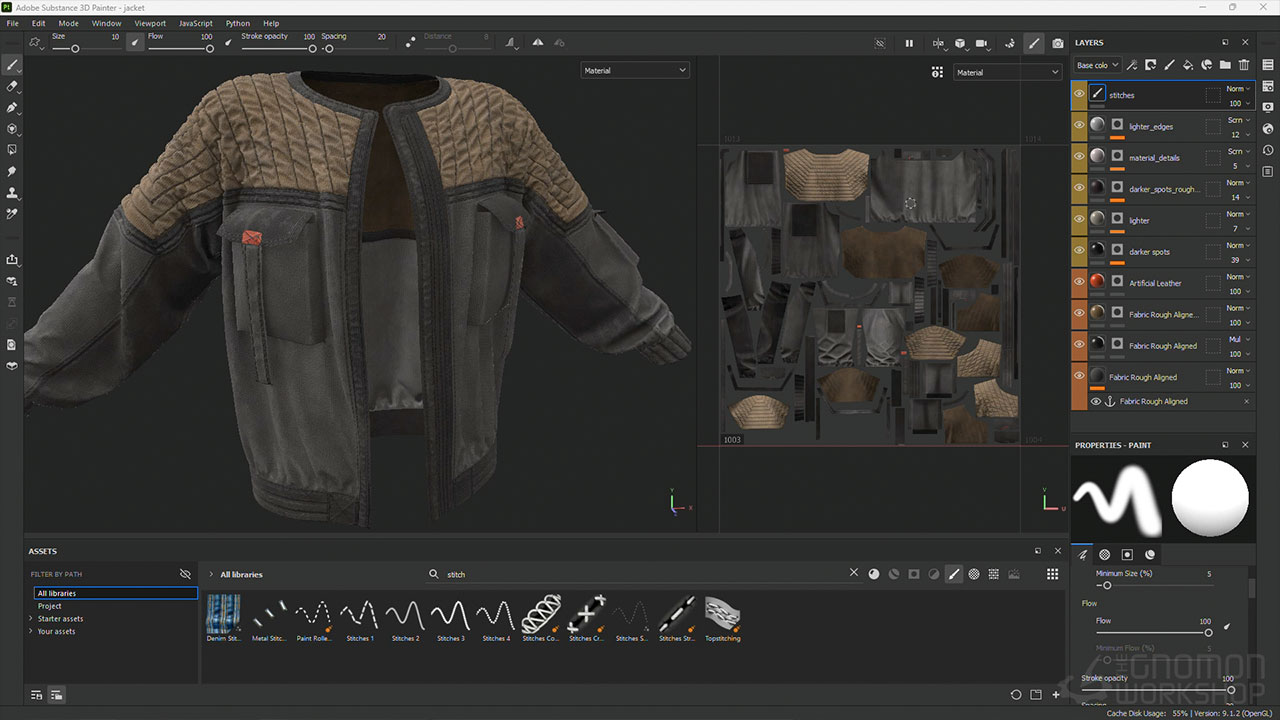Hide the darker spots layer
The image size is (1280, 720).
tap(1079, 252)
